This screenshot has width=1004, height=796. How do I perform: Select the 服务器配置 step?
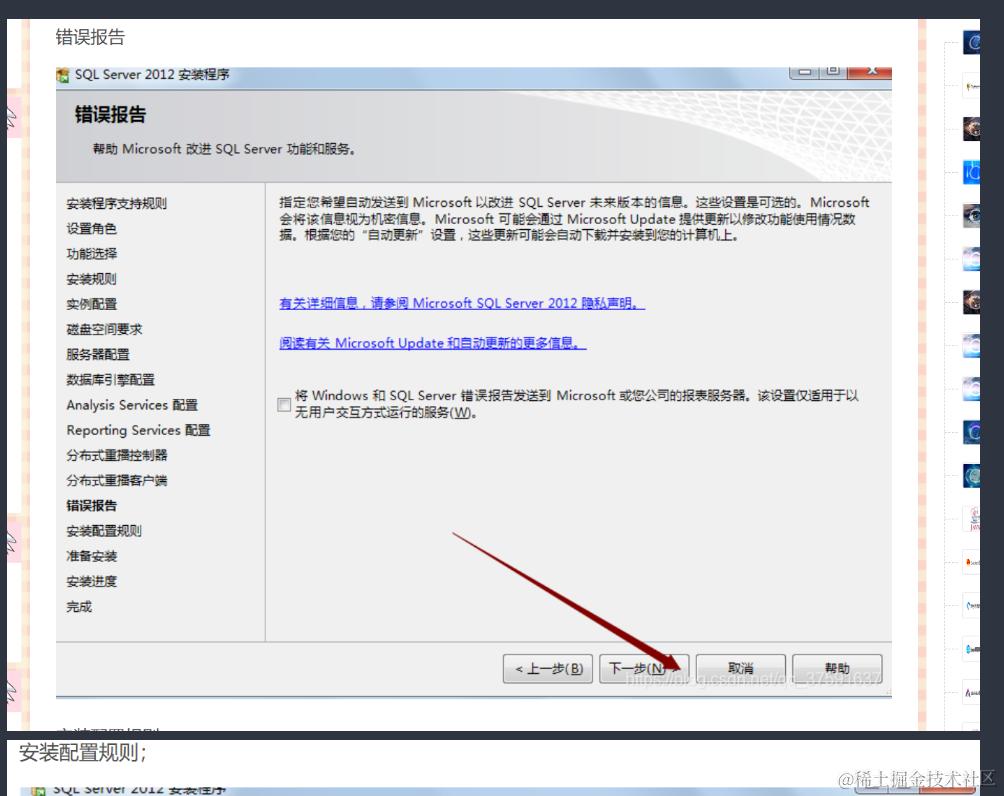click(x=98, y=354)
